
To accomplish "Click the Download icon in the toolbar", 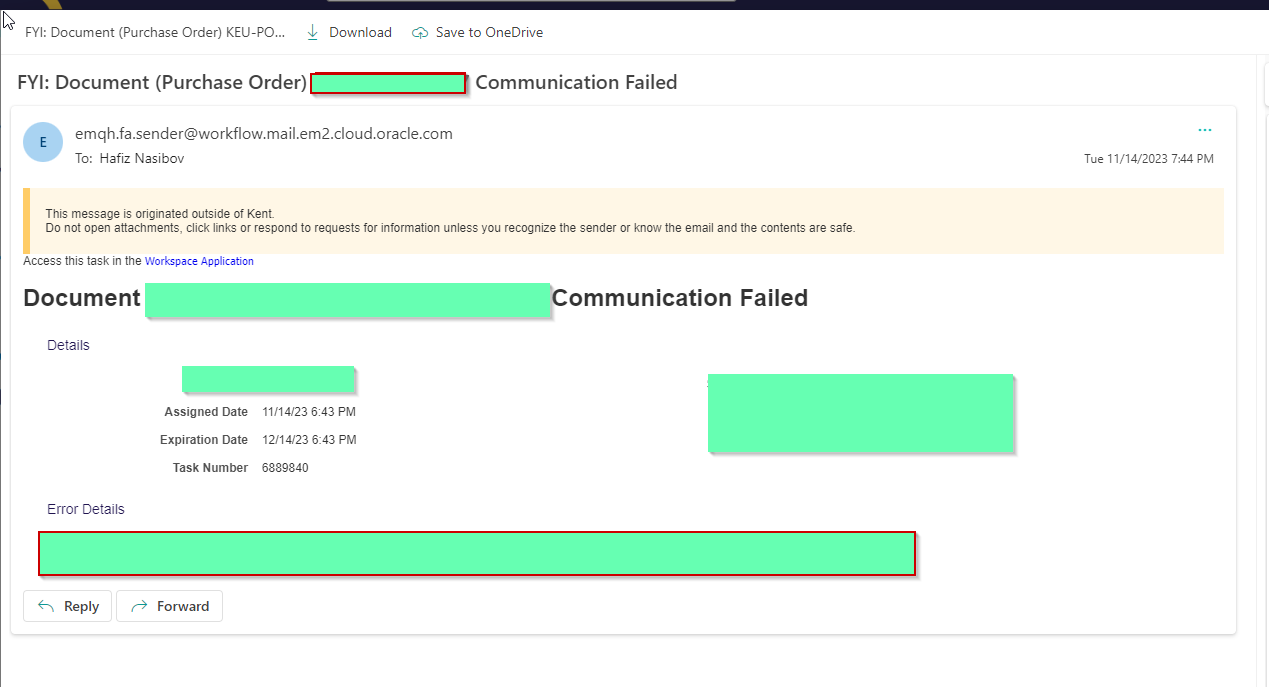I will point(313,32).
